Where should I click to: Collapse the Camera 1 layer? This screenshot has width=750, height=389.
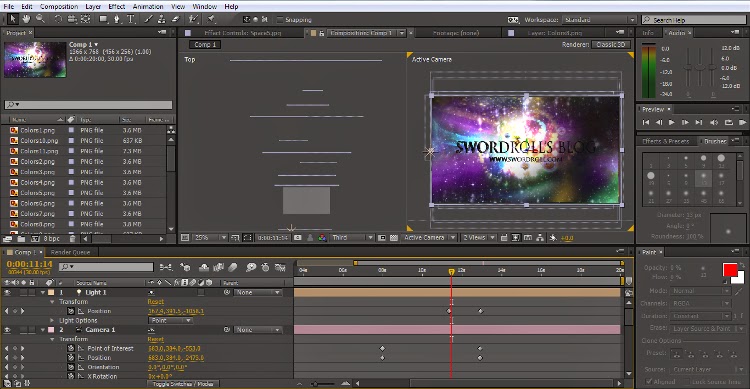click(43, 330)
